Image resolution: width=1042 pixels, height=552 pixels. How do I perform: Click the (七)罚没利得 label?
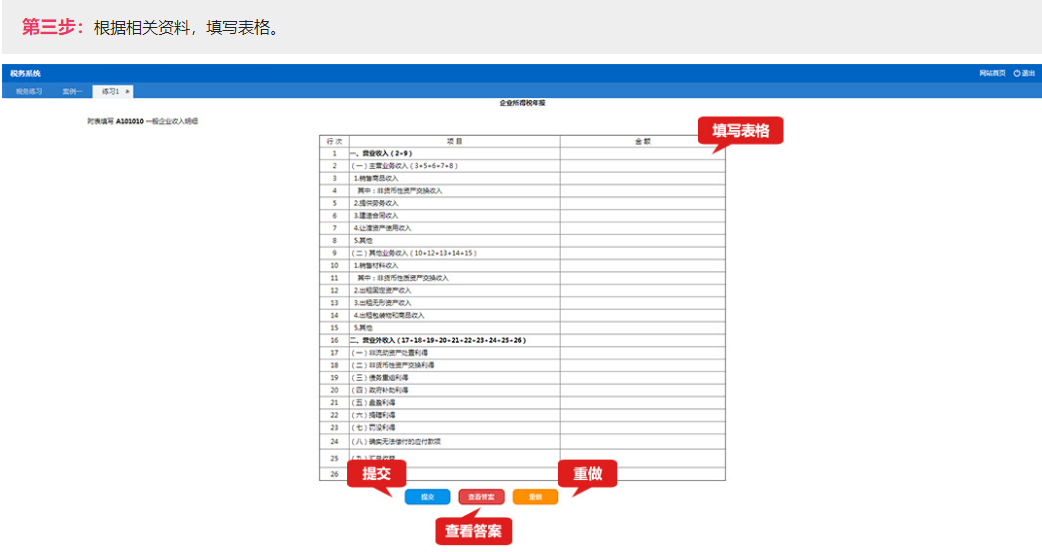click(373, 428)
